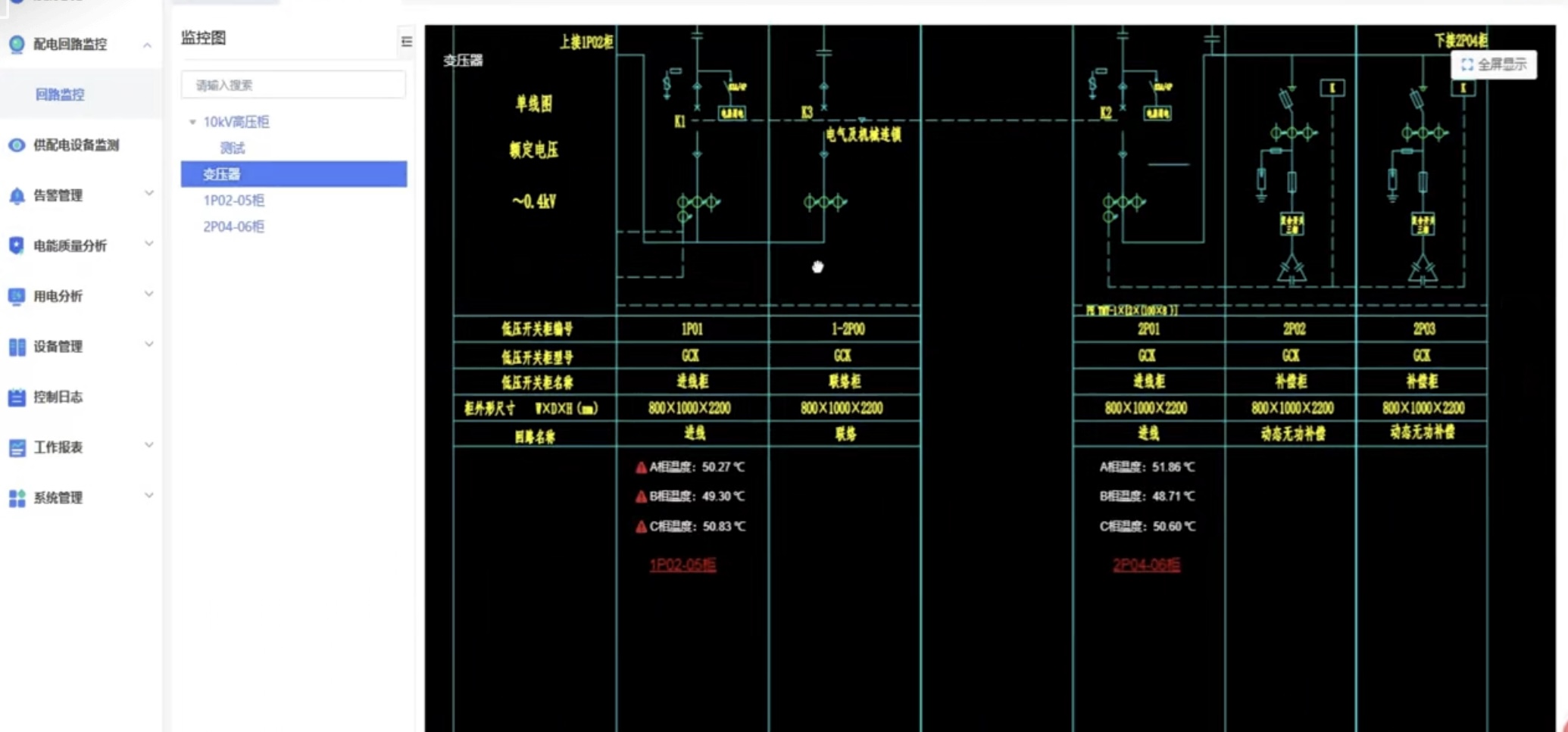Expand the 告警管理 menu chevron
Image resolution: width=1568 pixels, height=732 pixels.
[x=149, y=194]
